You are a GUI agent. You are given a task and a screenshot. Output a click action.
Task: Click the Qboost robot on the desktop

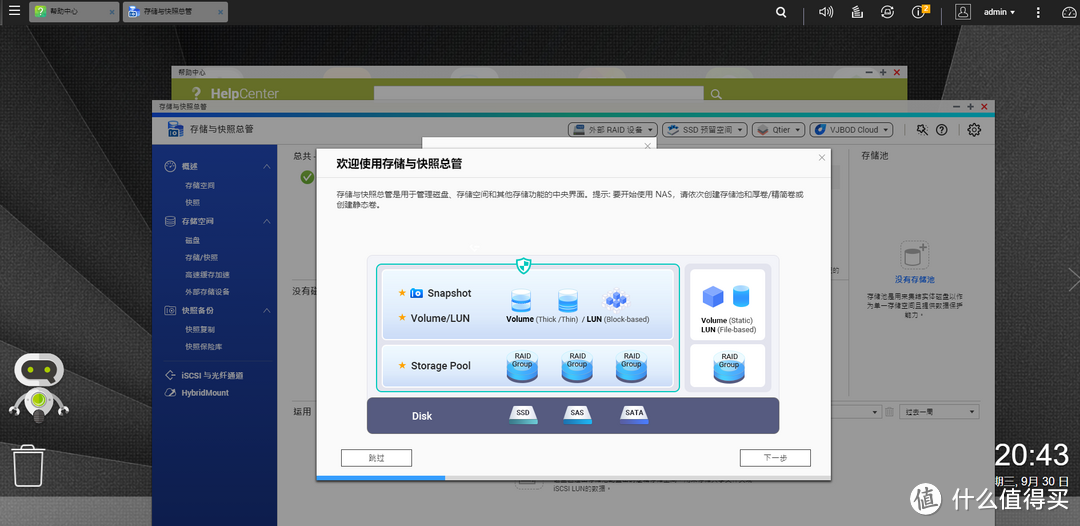pyautogui.click(x=39, y=387)
